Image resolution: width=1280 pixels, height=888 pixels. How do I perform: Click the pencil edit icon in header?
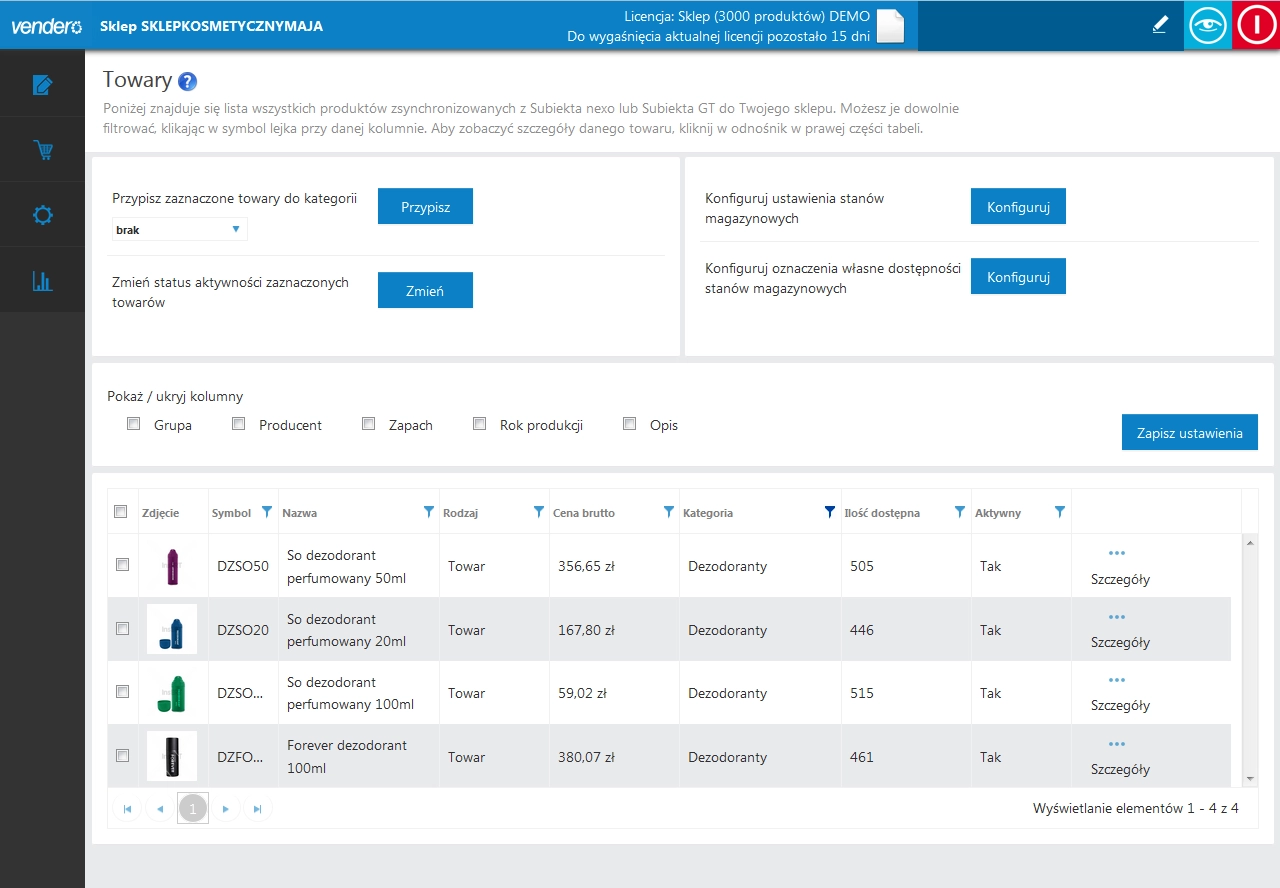point(1160,26)
